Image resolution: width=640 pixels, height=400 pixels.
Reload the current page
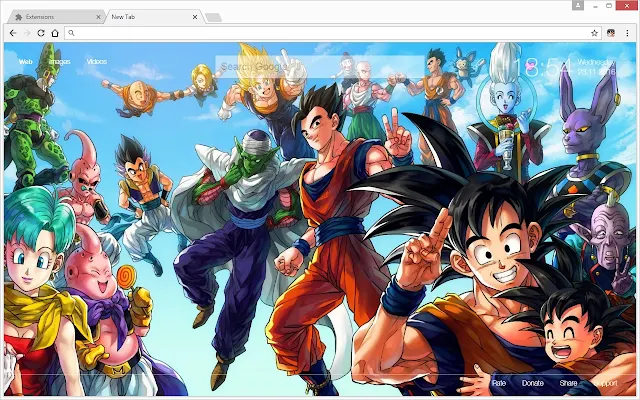pyautogui.click(x=41, y=33)
